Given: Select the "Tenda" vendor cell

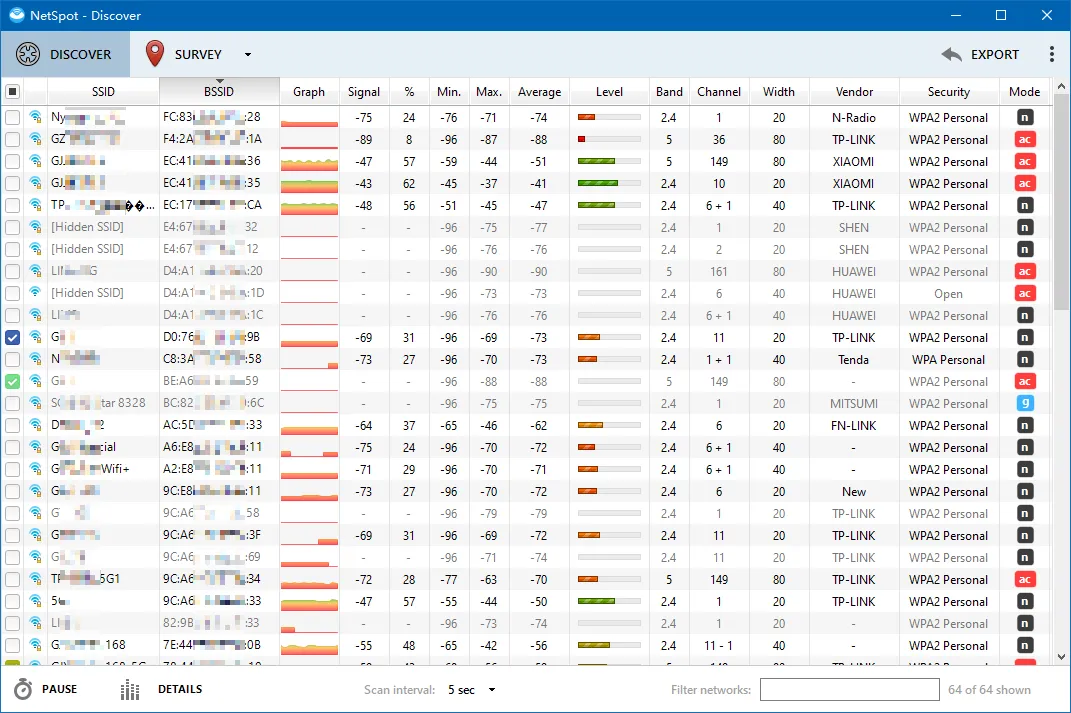Looking at the screenshot, I should 854,359.
